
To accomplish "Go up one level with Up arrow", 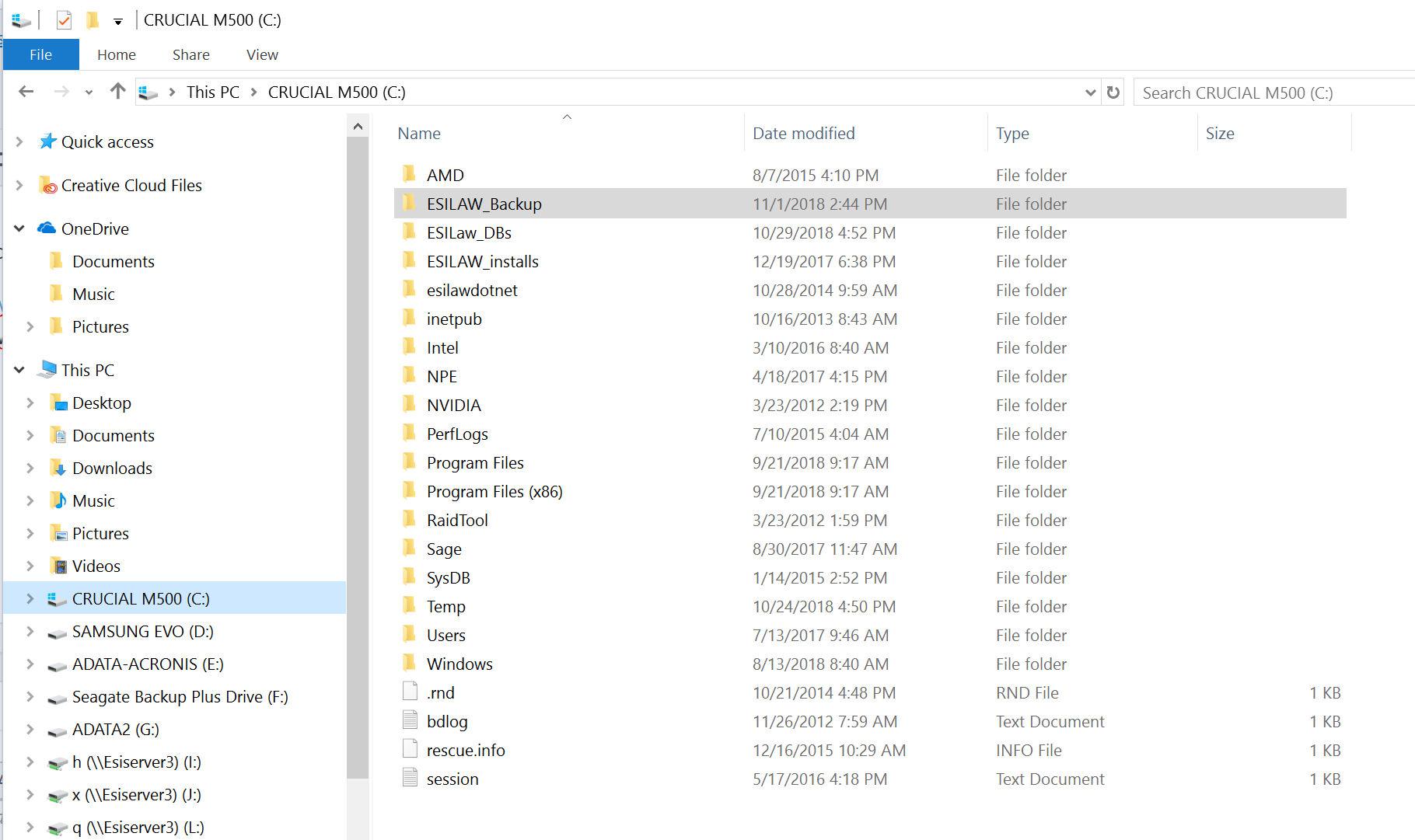I will (x=117, y=91).
